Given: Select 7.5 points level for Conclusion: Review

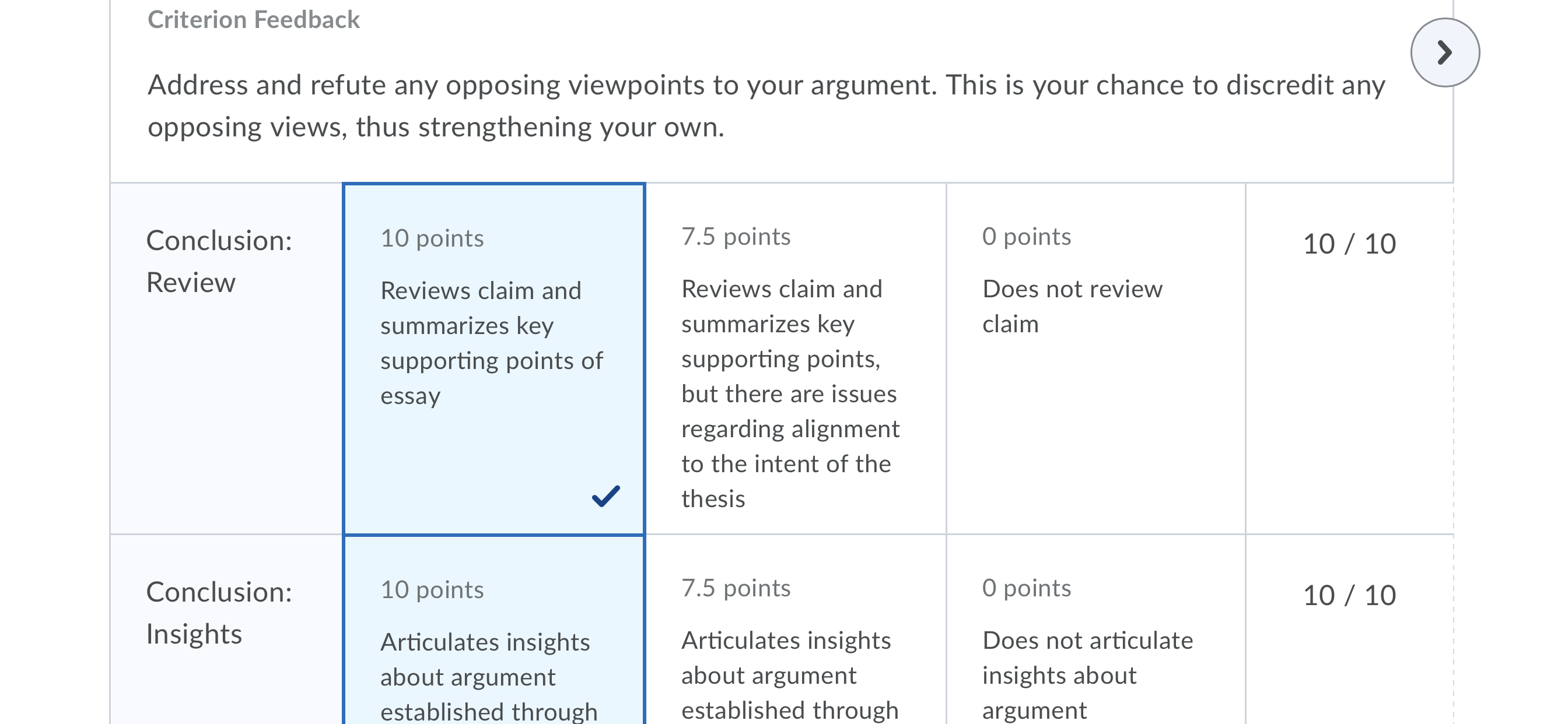Looking at the screenshot, I should click(x=796, y=359).
